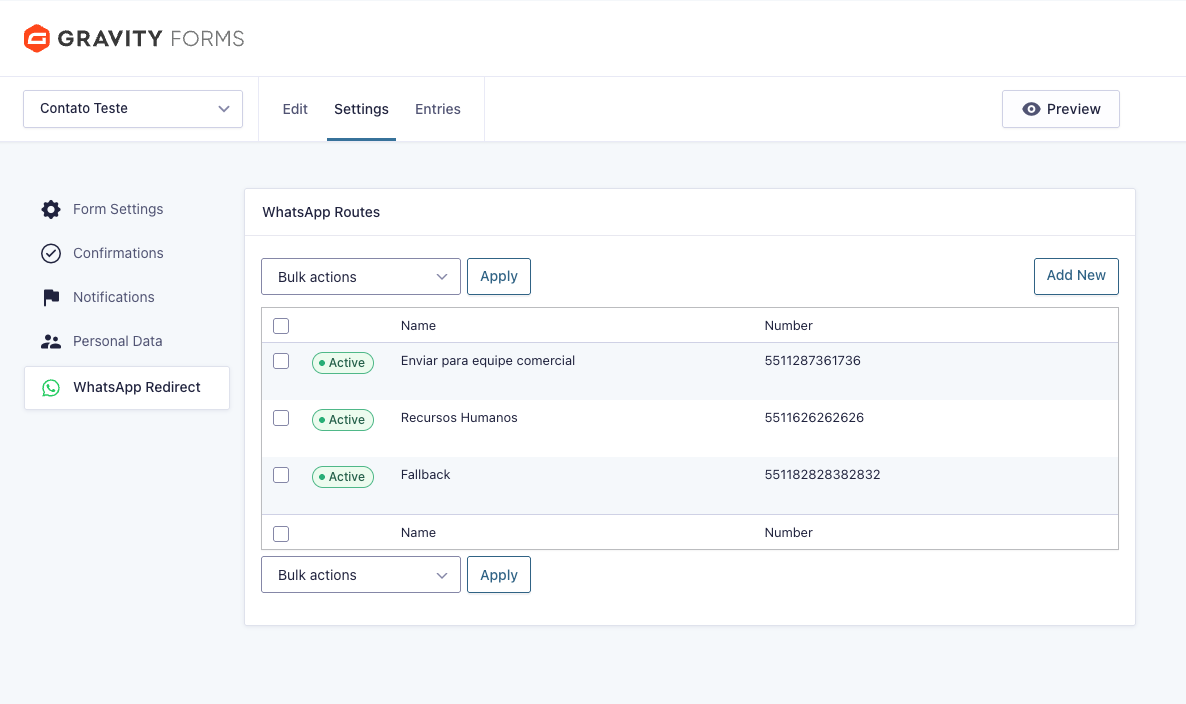1186x704 pixels.
Task: Check the Recursos Humanos row checkbox
Action: coord(281,418)
